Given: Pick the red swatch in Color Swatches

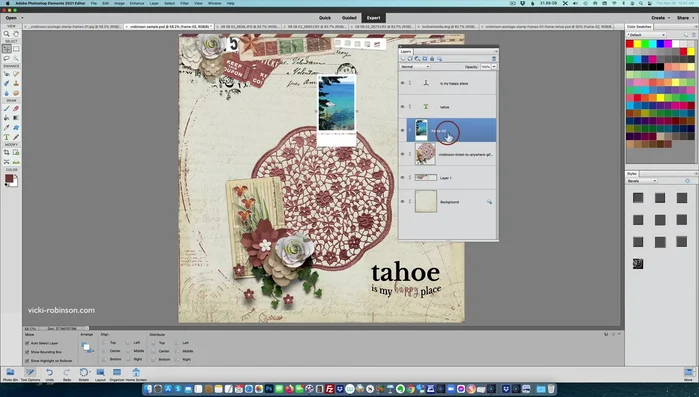Looking at the screenshot, I should pos(629,44).
